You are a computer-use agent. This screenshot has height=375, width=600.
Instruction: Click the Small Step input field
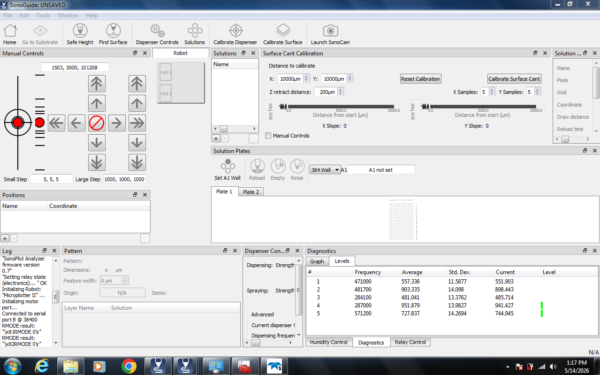(51, 179)
